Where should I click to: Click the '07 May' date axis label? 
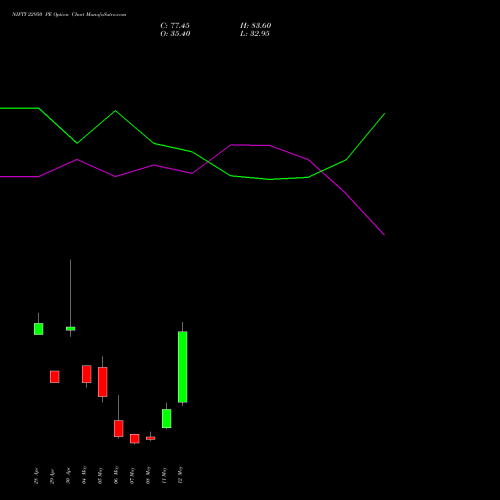click(132, 475)
